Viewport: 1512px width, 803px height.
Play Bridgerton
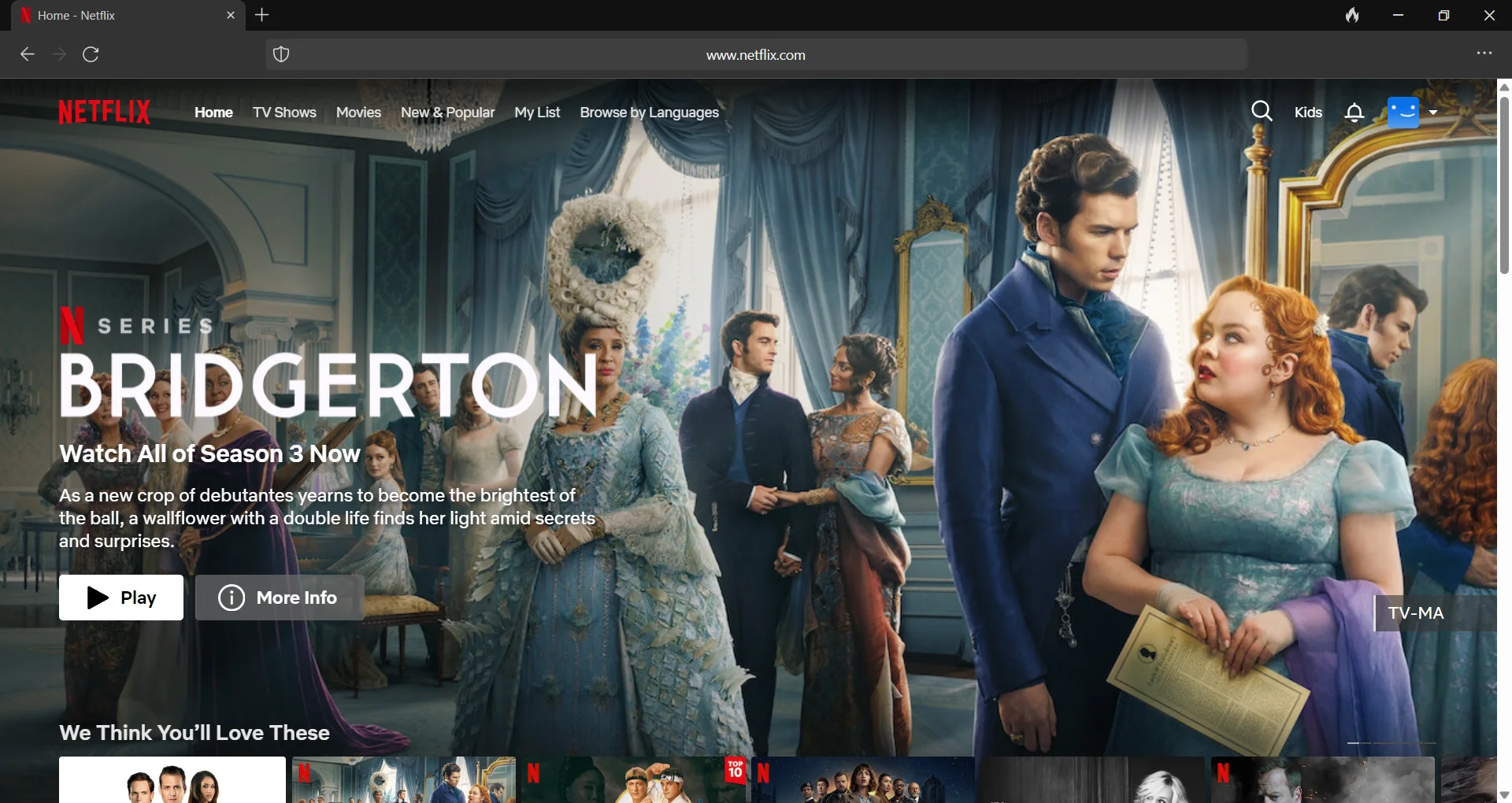coord(121,598)
